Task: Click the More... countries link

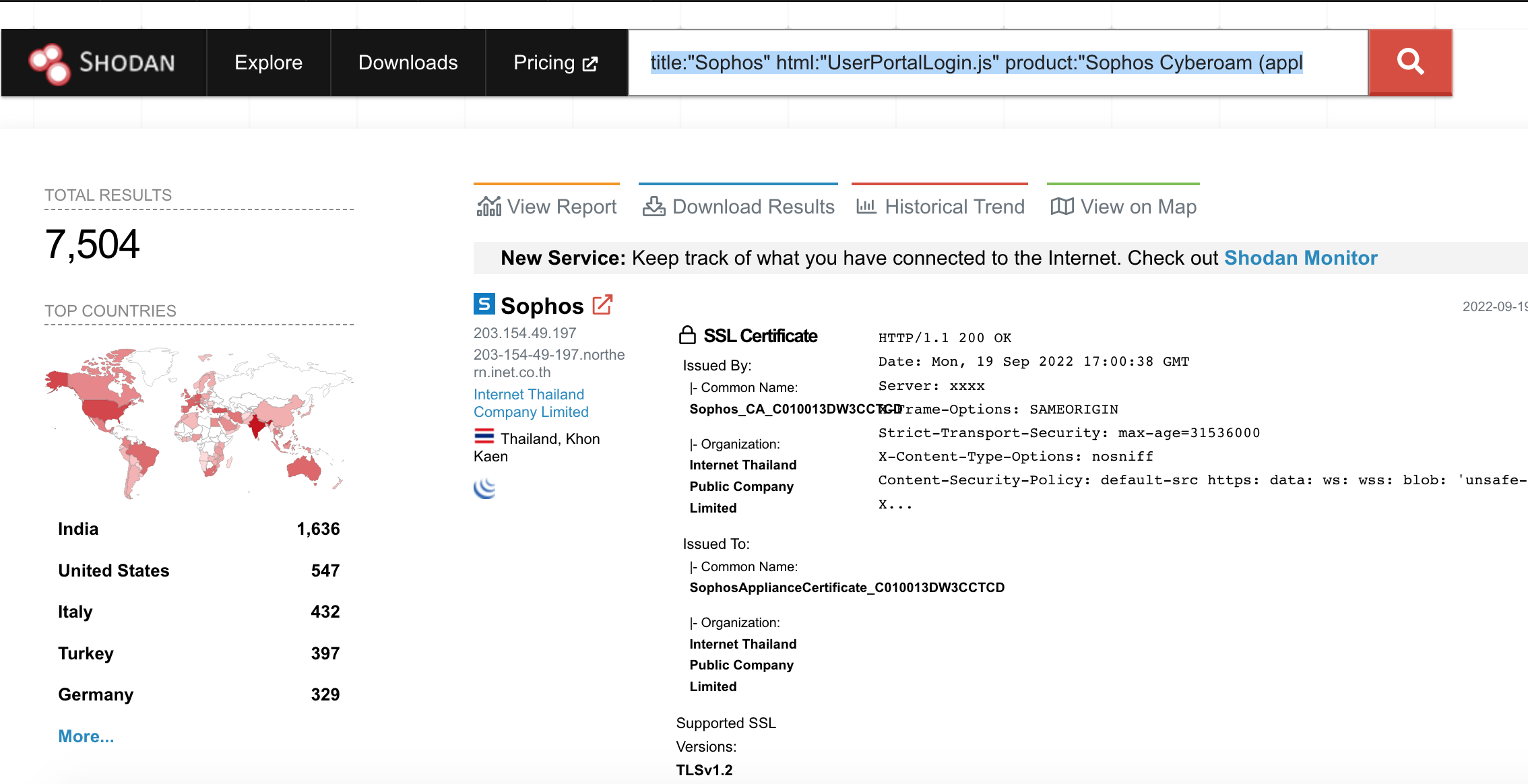Action: [x=86, y=736]
